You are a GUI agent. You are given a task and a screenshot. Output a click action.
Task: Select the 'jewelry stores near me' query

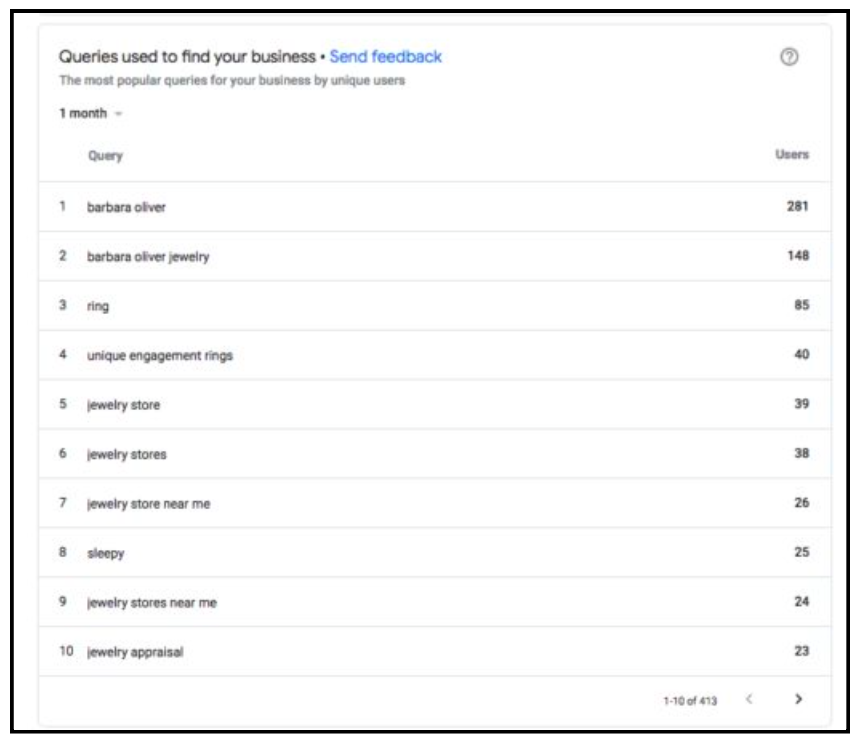[152, 603]
